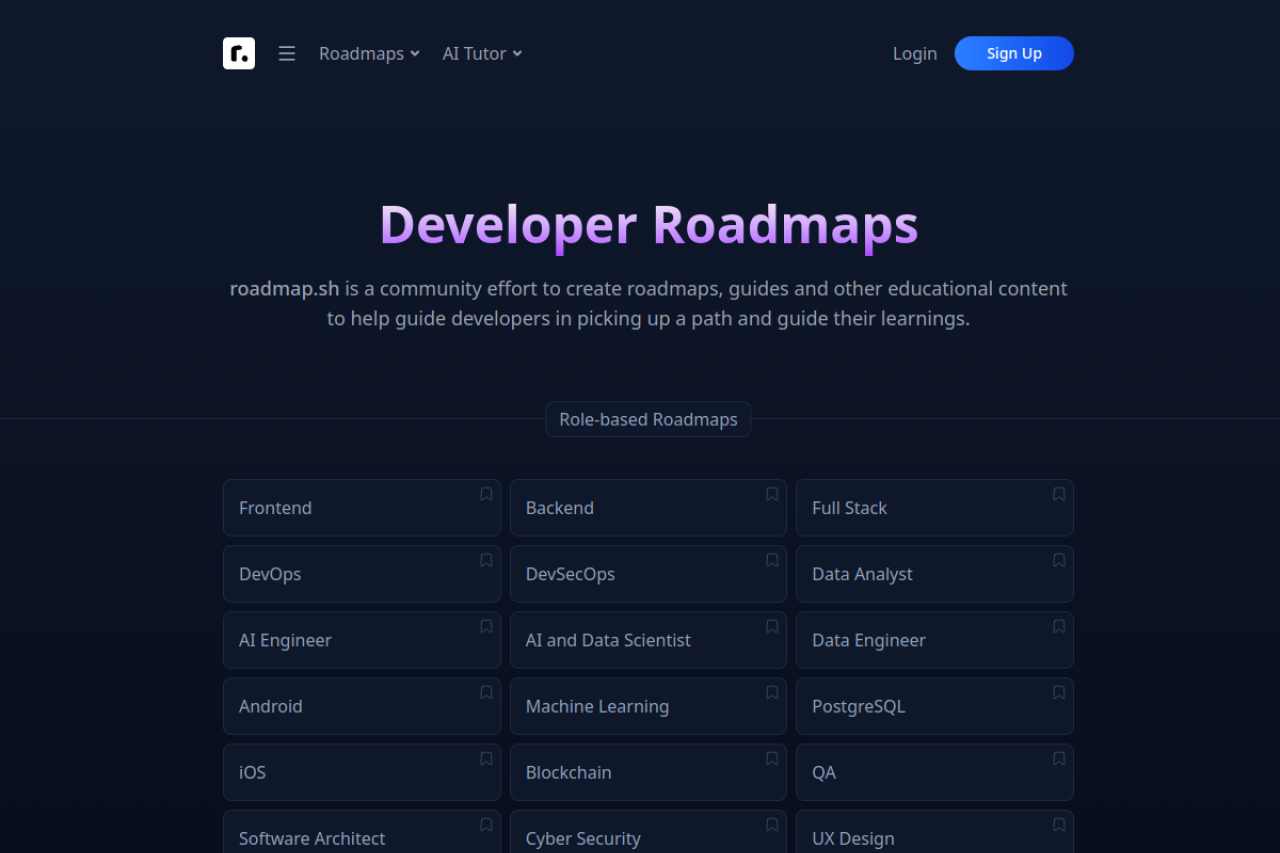Open the Cyber Security roadmap card
Viewport: 1280px width, 853px height.
coord(648,831)
